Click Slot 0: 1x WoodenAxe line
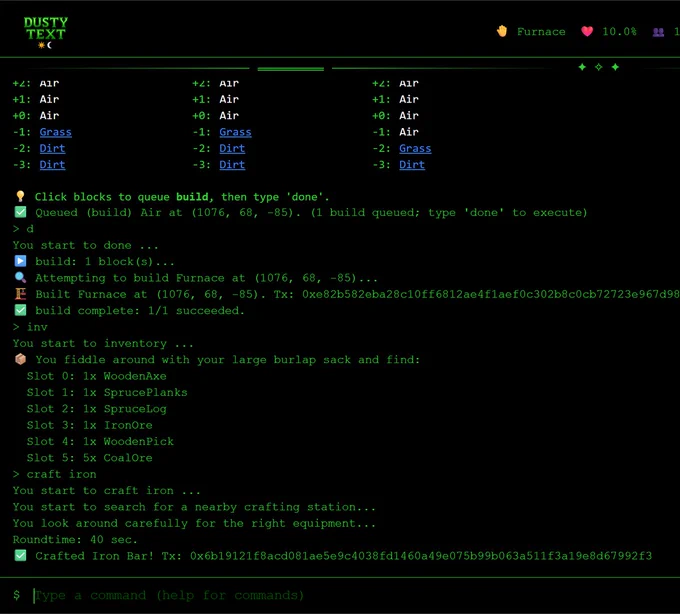Image resolution: width=680 pixels, height=614 pixels. [96, 376]
